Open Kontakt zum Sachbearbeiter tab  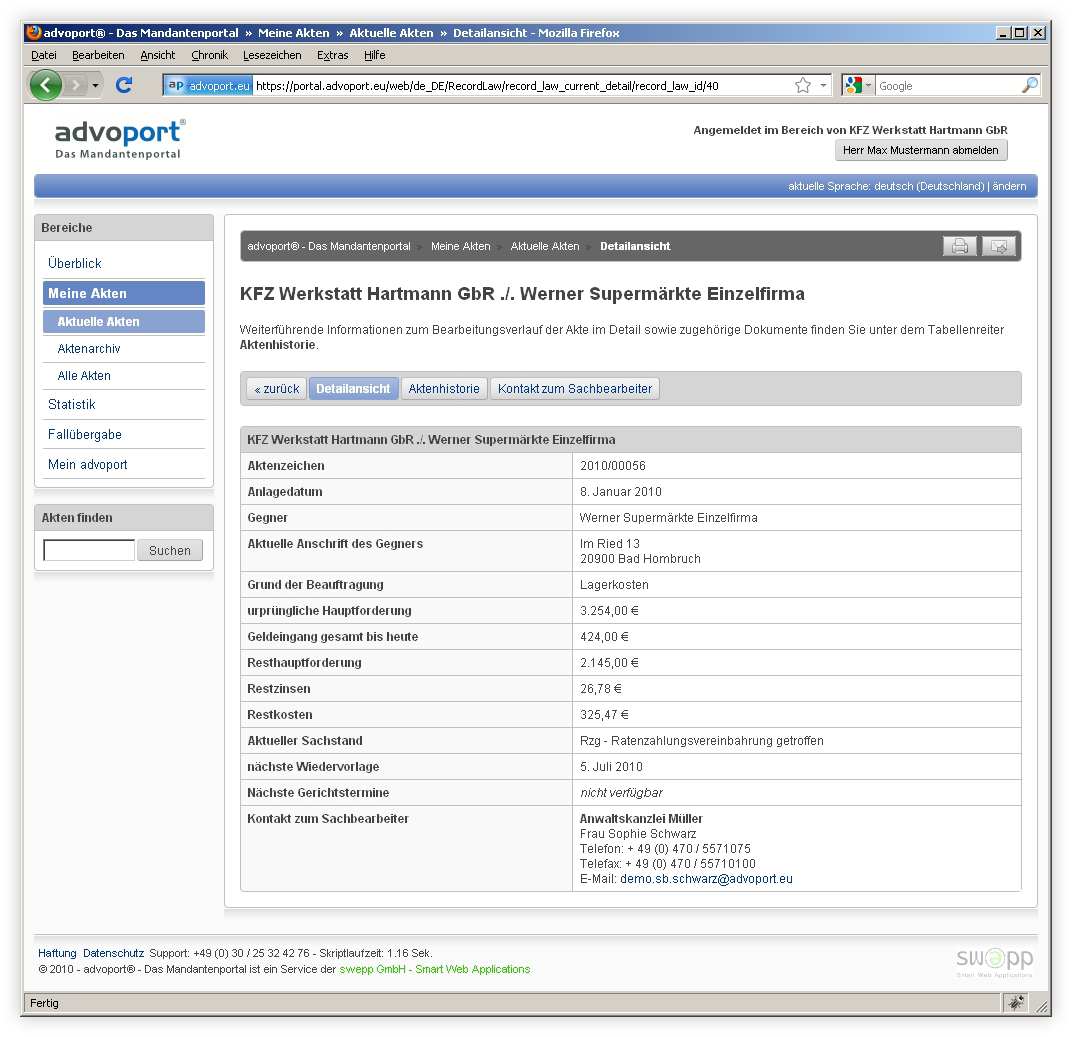tap(575, 388)
